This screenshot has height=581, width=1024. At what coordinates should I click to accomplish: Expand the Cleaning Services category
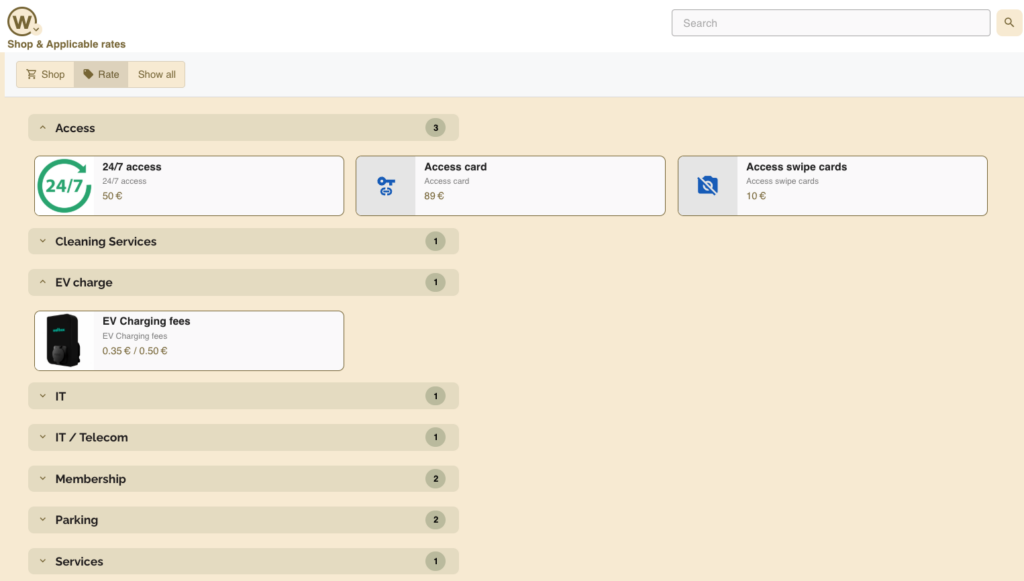pos(42,242)
